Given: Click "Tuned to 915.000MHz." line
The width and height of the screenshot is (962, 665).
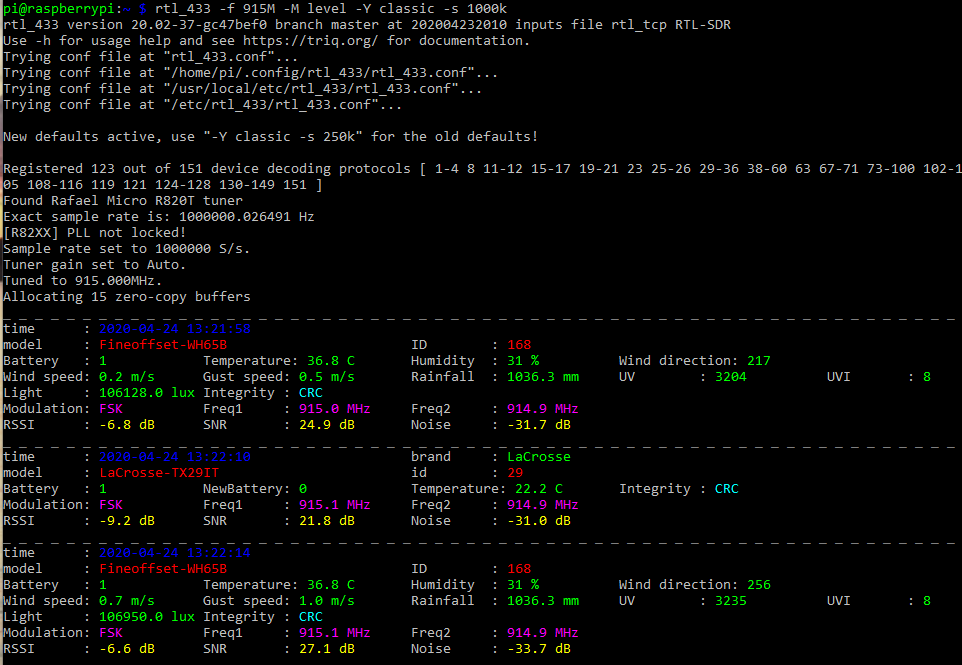Looking at the screenshot, I should click(83, 280).
